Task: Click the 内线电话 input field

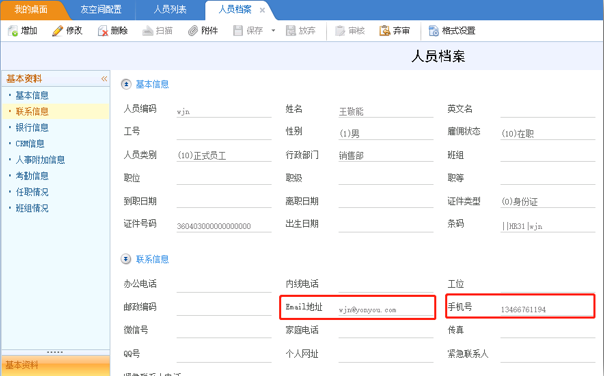Action: point(386,286)
